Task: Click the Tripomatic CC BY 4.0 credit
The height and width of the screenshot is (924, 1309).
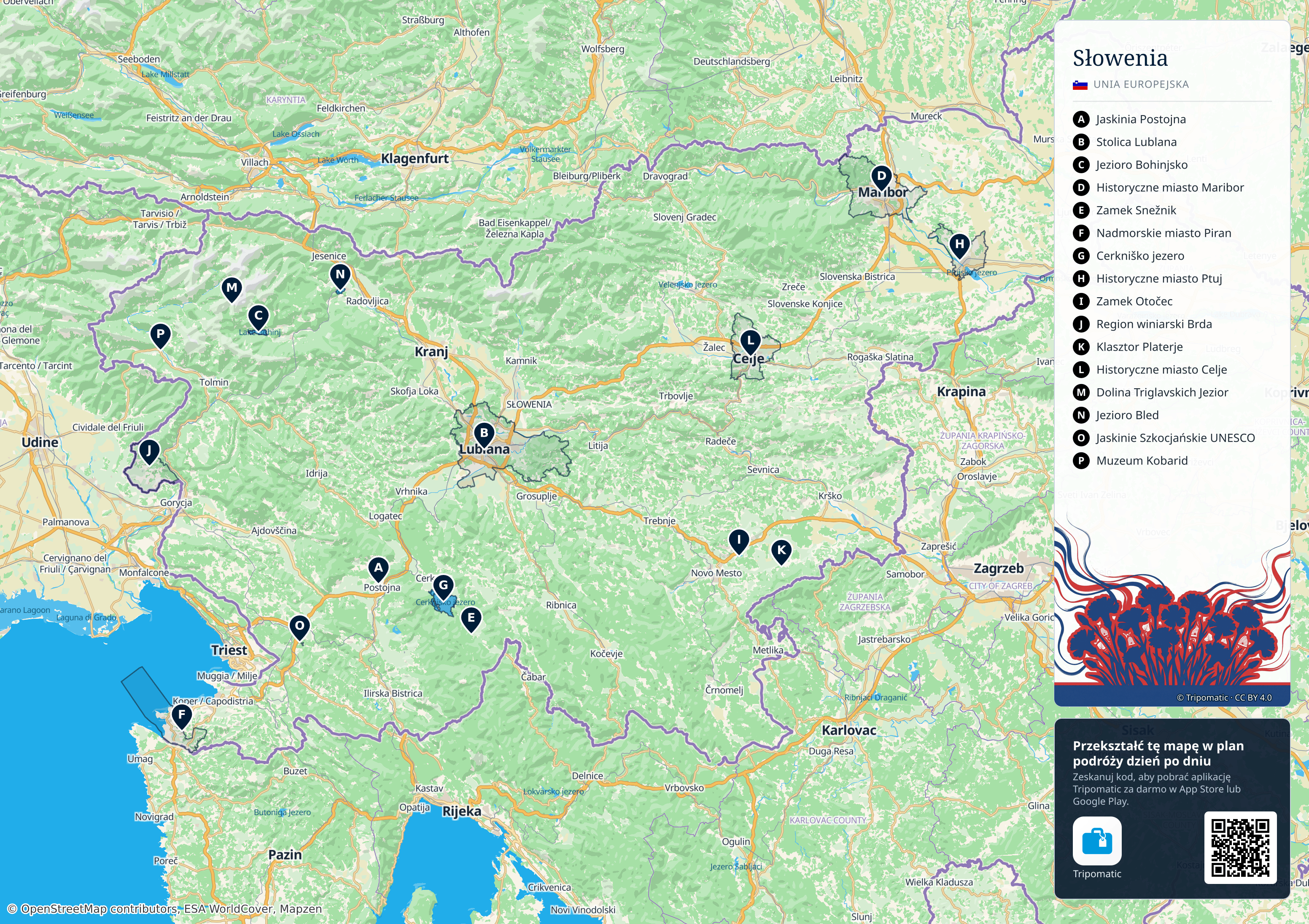Action: (x=1224, y=698)
